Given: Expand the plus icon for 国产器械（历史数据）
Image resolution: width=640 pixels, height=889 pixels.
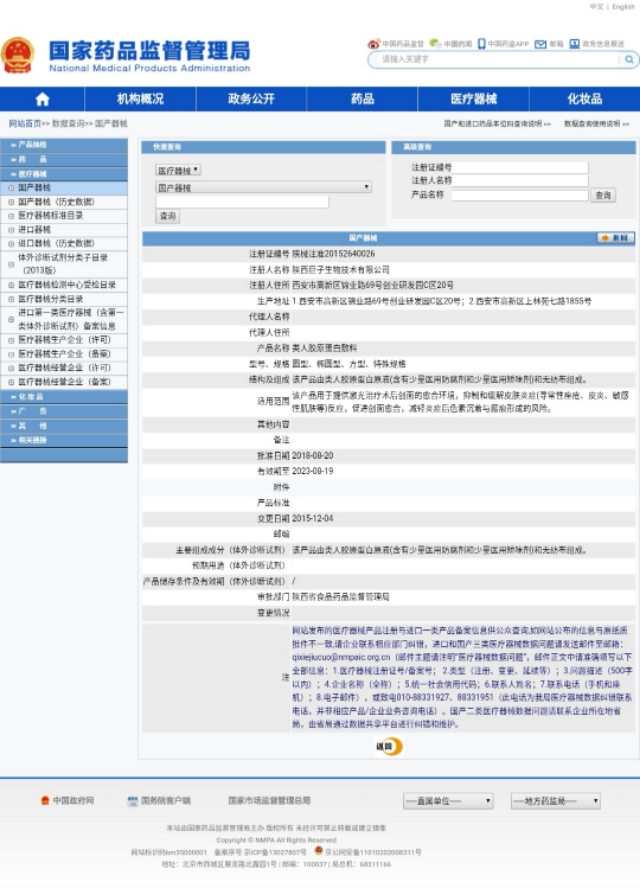Looking at the screenshot, I should click(11, 202).
